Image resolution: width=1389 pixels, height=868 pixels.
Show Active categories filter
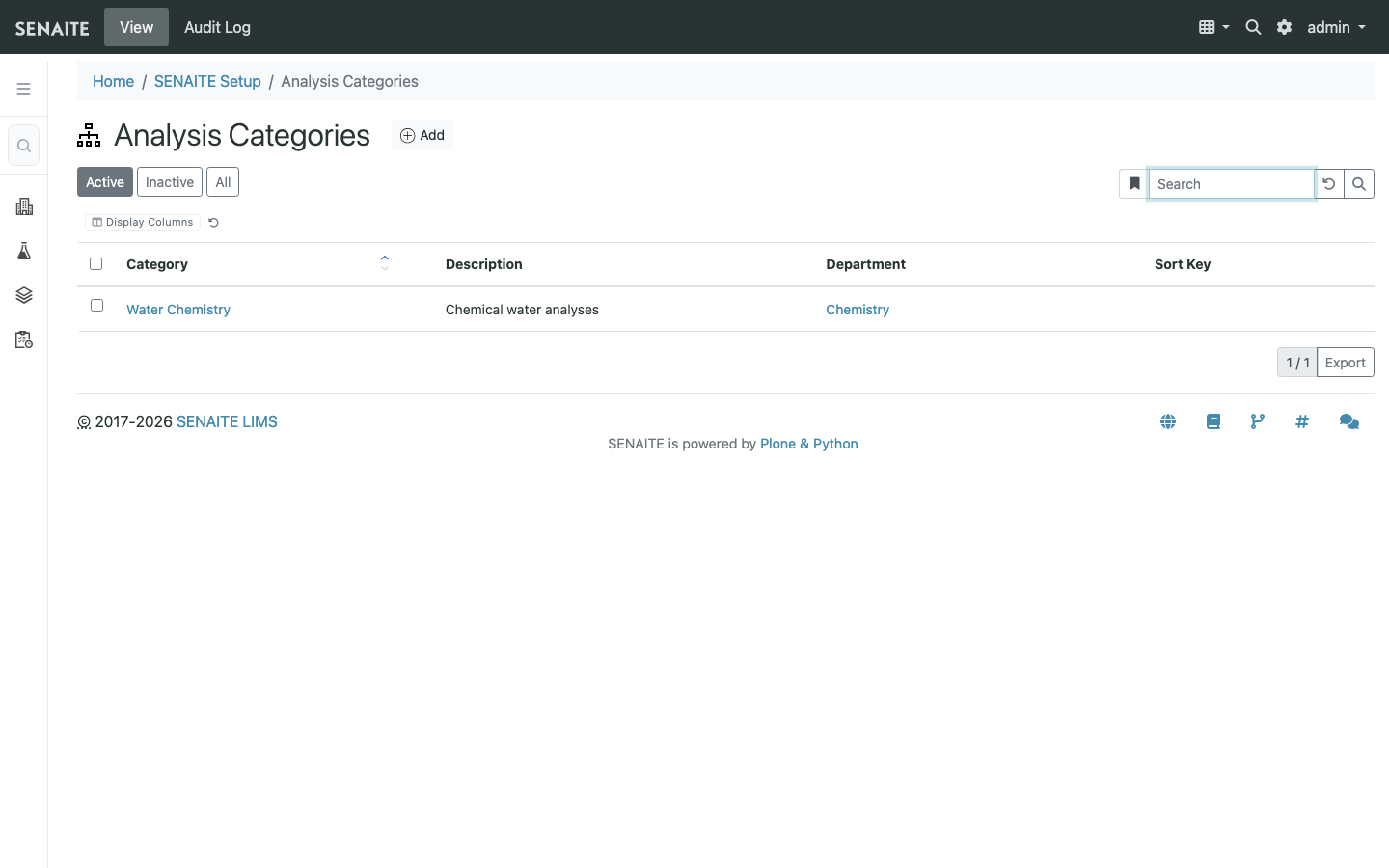105,182
